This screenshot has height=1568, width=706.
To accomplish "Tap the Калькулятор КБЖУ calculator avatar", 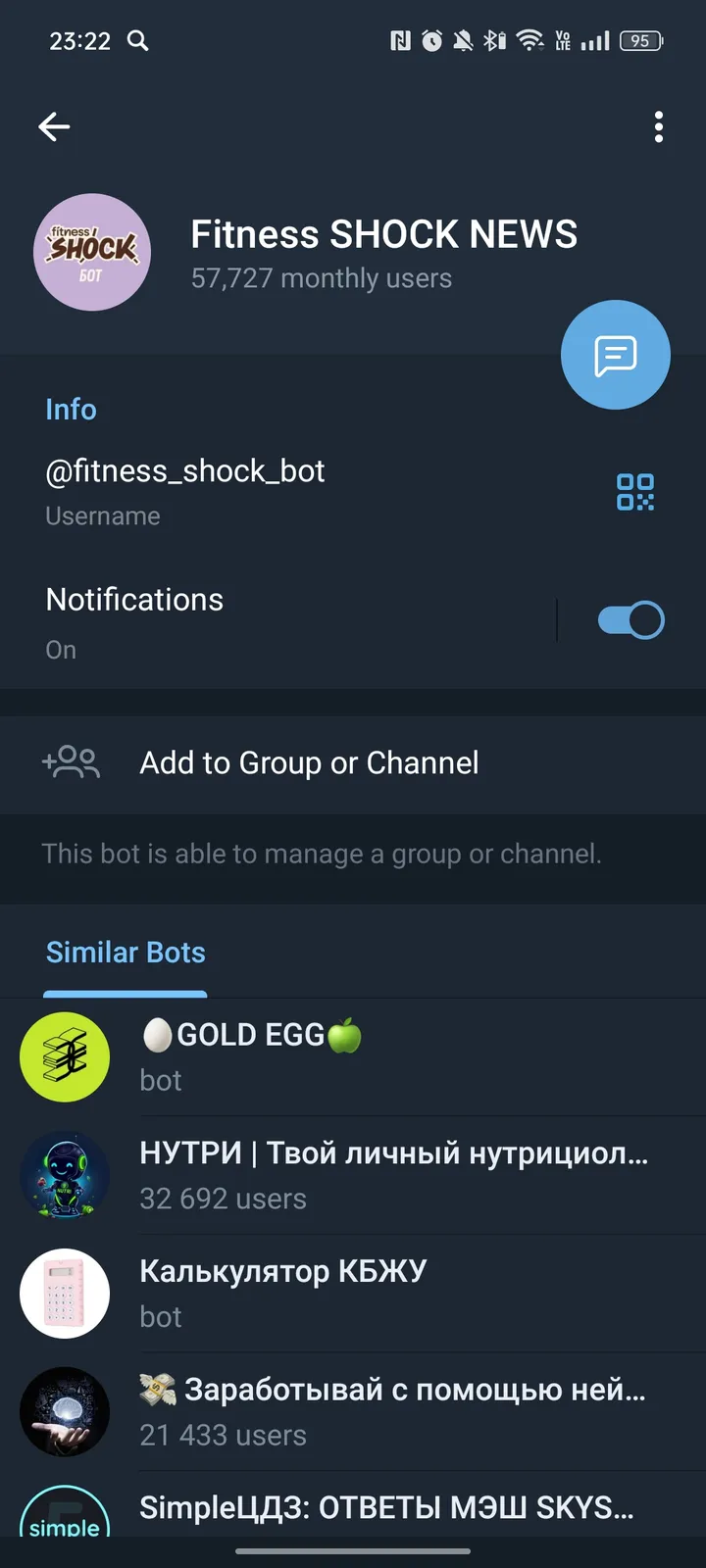I will click(x=65, y=1294).
